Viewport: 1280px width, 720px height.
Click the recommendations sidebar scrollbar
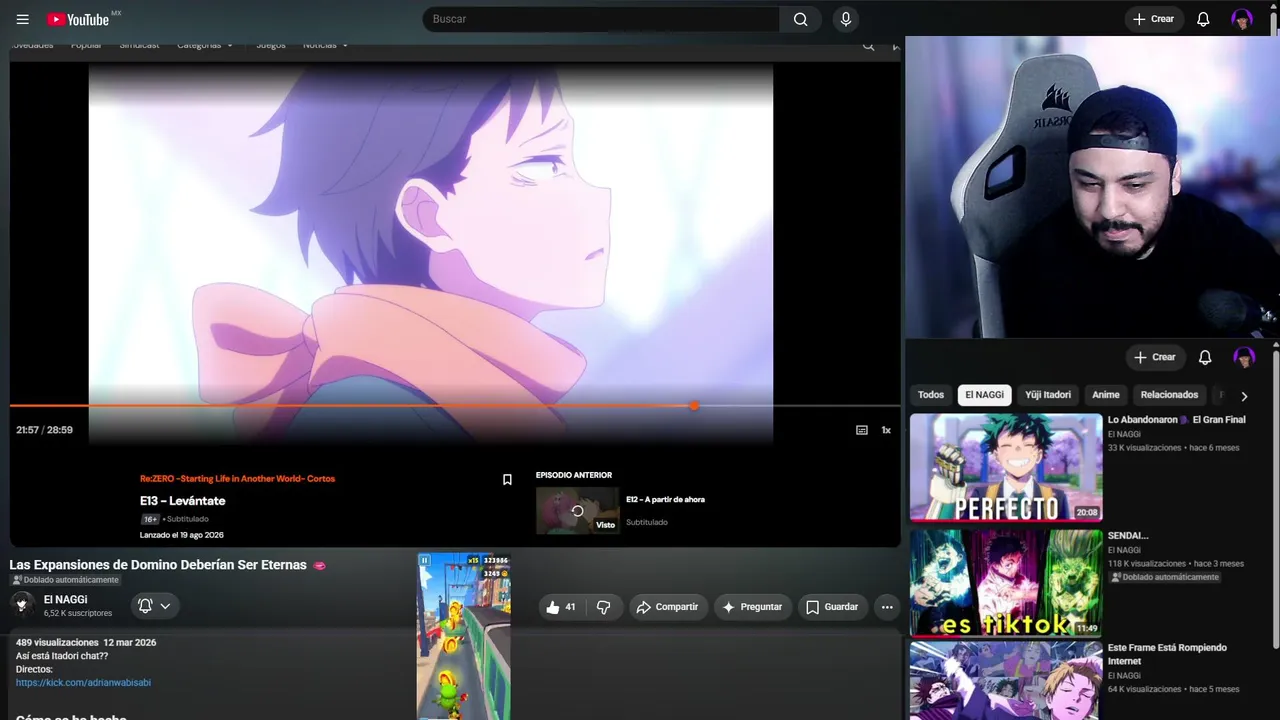click(x=1275, y=500)
